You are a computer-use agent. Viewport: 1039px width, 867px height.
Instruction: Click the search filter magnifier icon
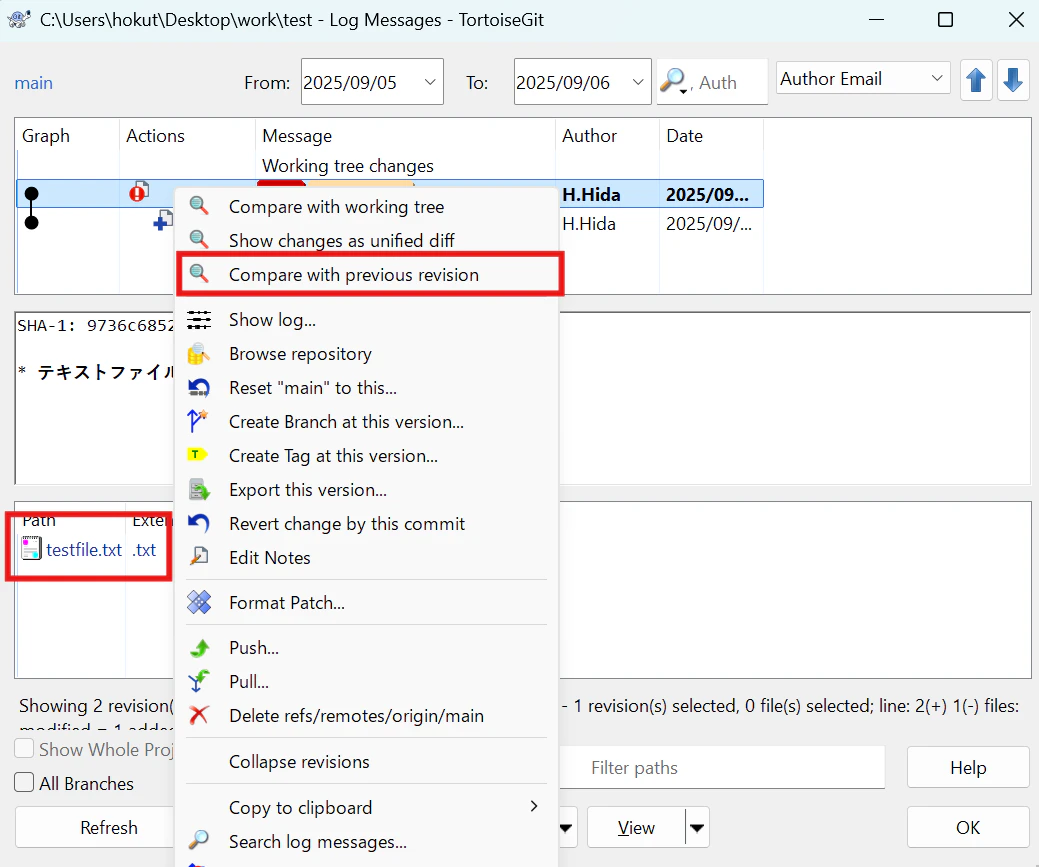tap(674, 81)
